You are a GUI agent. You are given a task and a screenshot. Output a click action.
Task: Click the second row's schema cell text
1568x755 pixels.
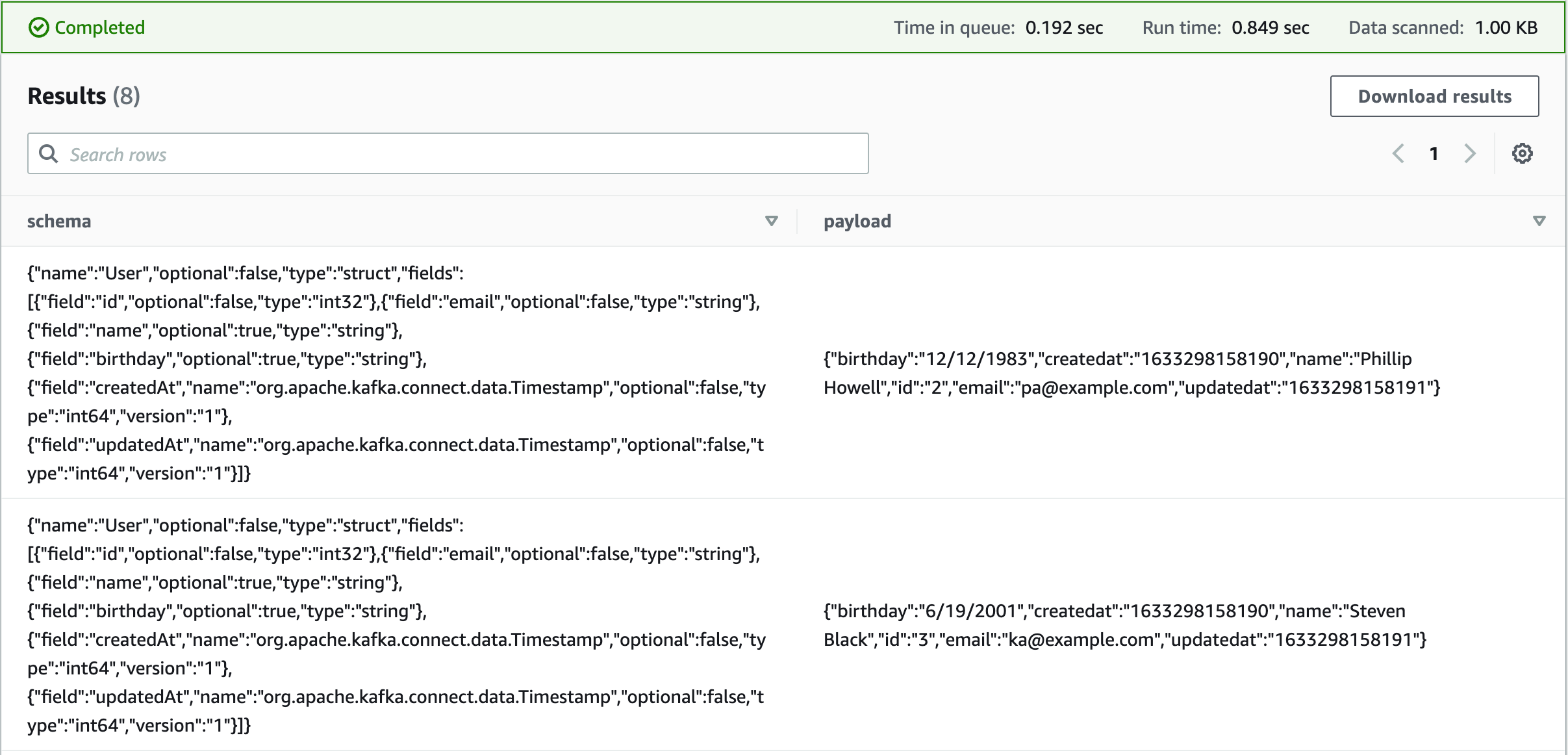tap(395, 625)
